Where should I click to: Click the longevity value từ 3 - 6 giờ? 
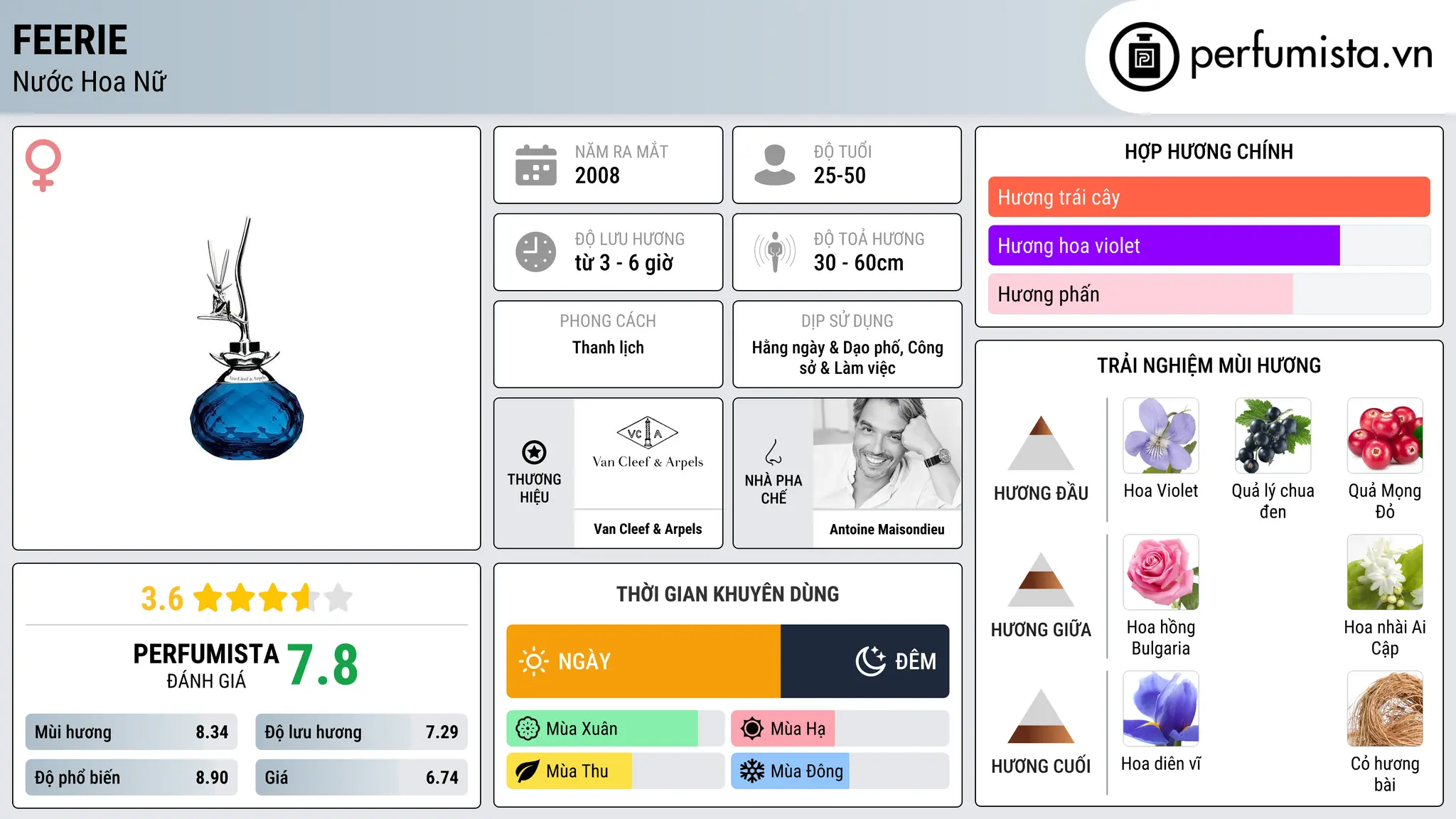pos(624,263)
